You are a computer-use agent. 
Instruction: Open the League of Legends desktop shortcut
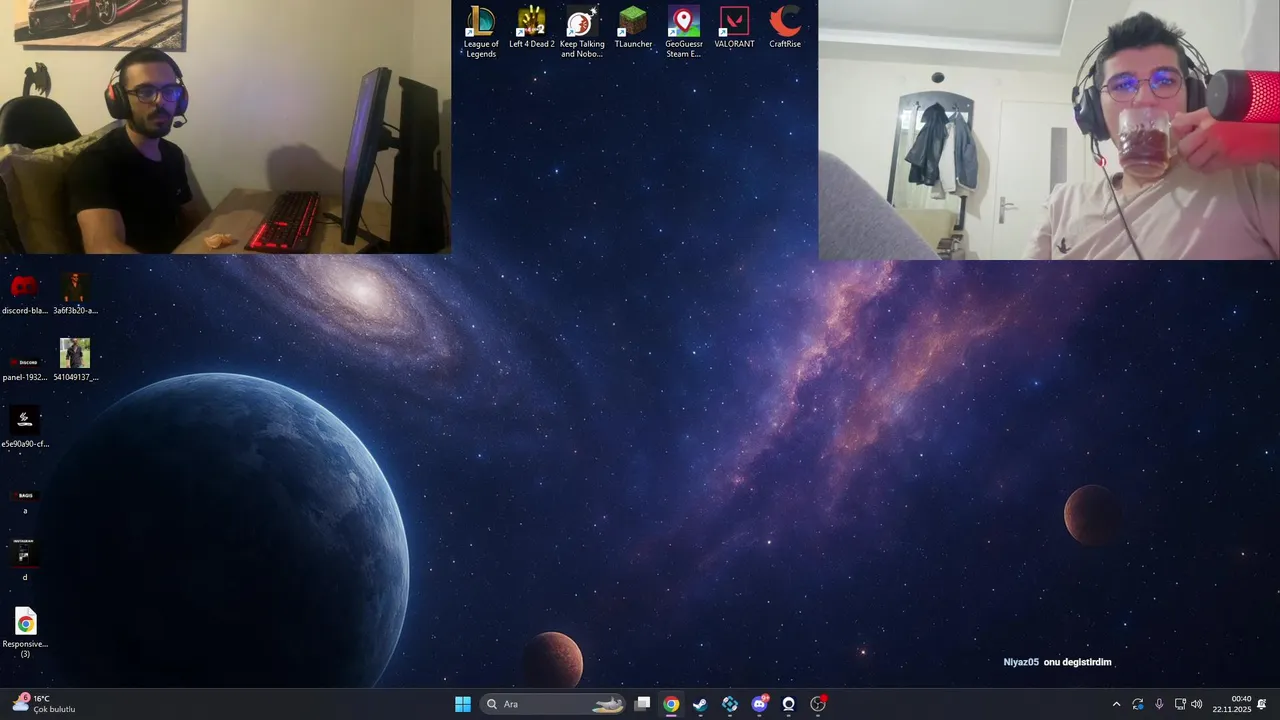pos(481,32)
